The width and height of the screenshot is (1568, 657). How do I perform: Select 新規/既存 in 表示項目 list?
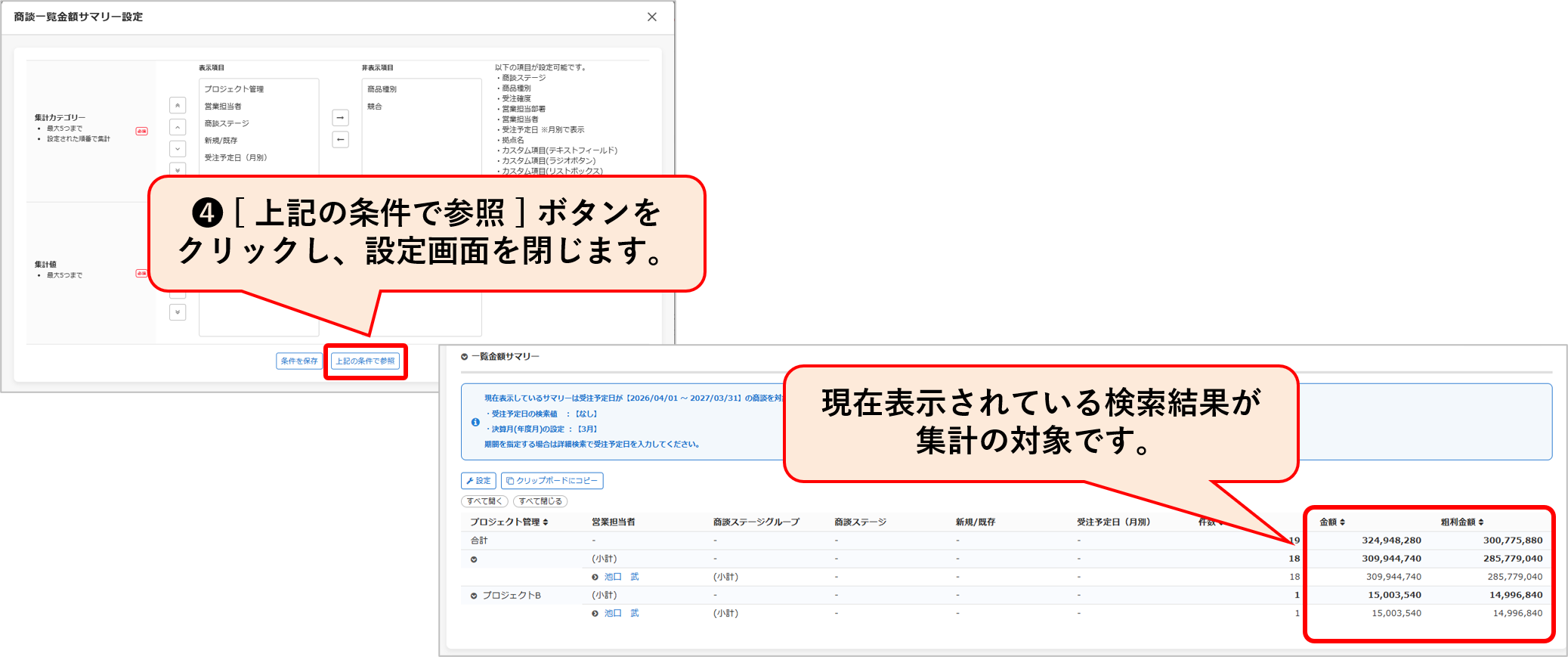(221, 141)
